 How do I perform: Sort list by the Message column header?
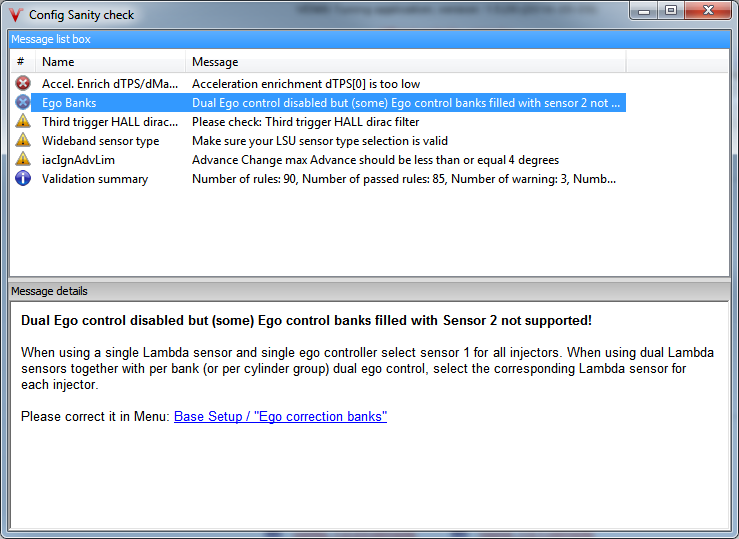pyautogui.click(x=406, y=62)
